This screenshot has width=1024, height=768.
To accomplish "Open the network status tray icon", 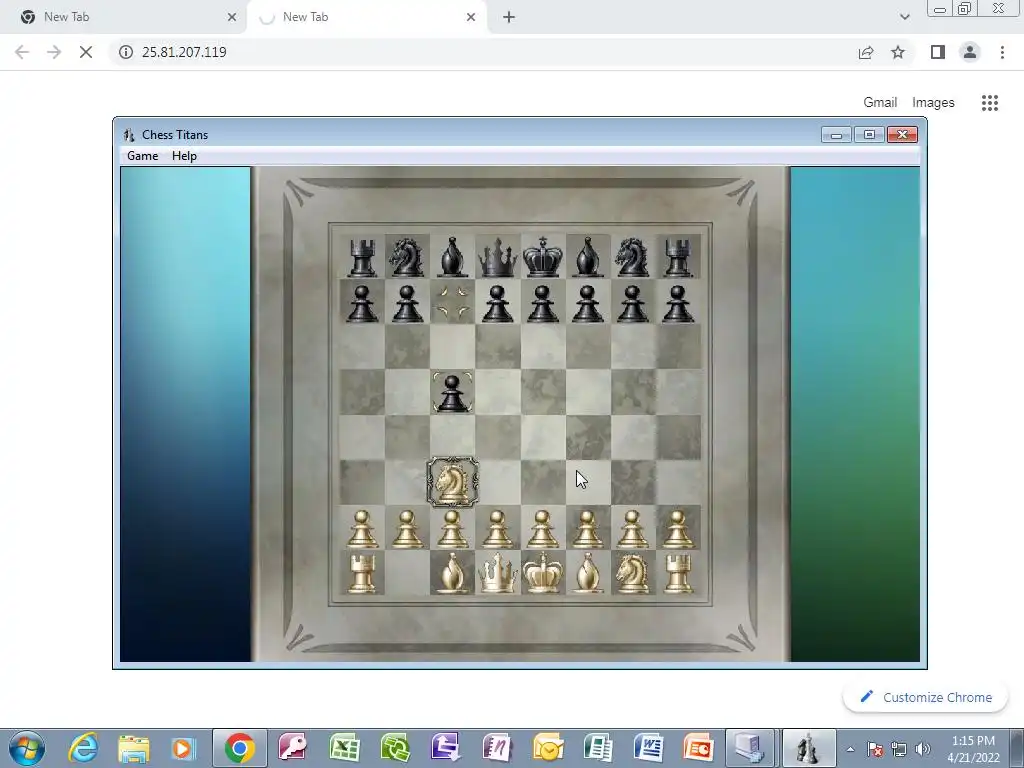I will pos(899,749).
